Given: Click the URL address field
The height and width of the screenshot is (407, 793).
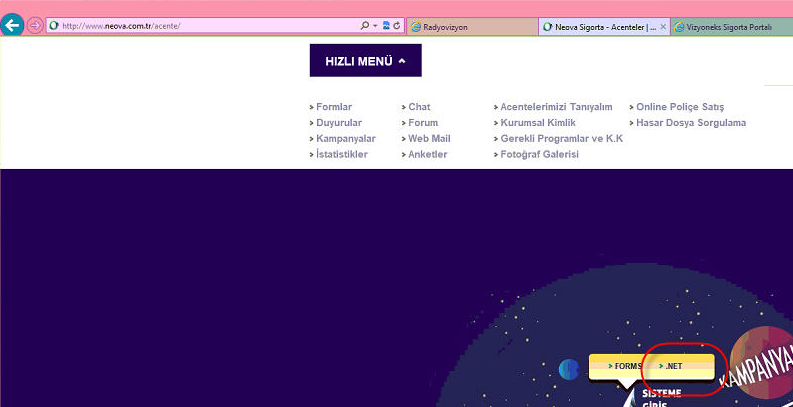Looking at the screenshot, I should pos(200,26).
